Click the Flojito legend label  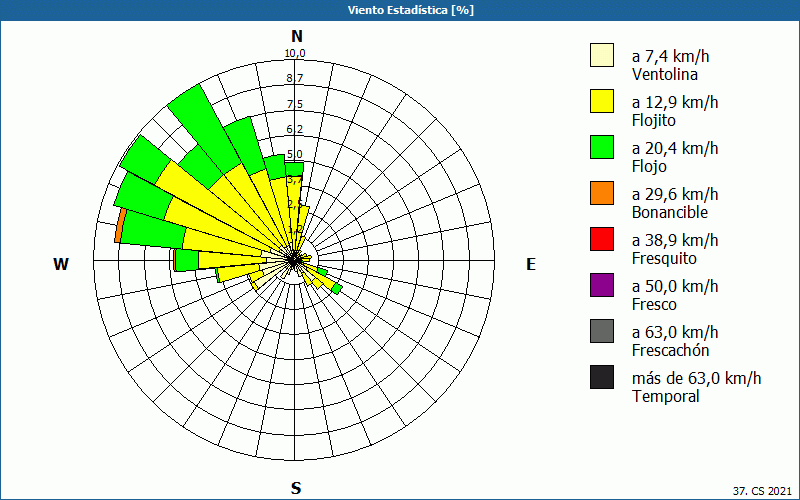pyautogui.click(x=654, y=121)
